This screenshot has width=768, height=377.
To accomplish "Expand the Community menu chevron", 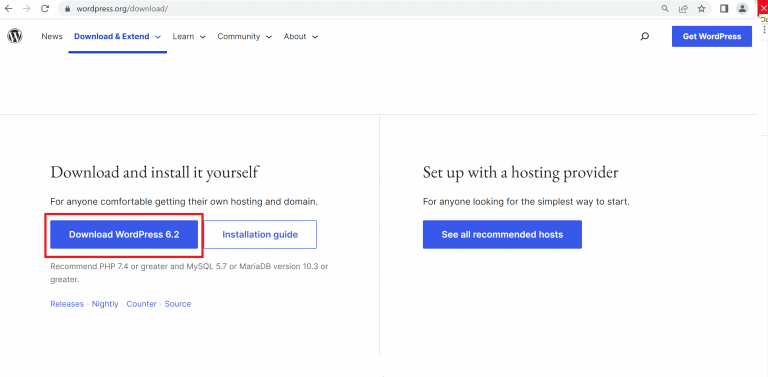I will tap(269, 37).
